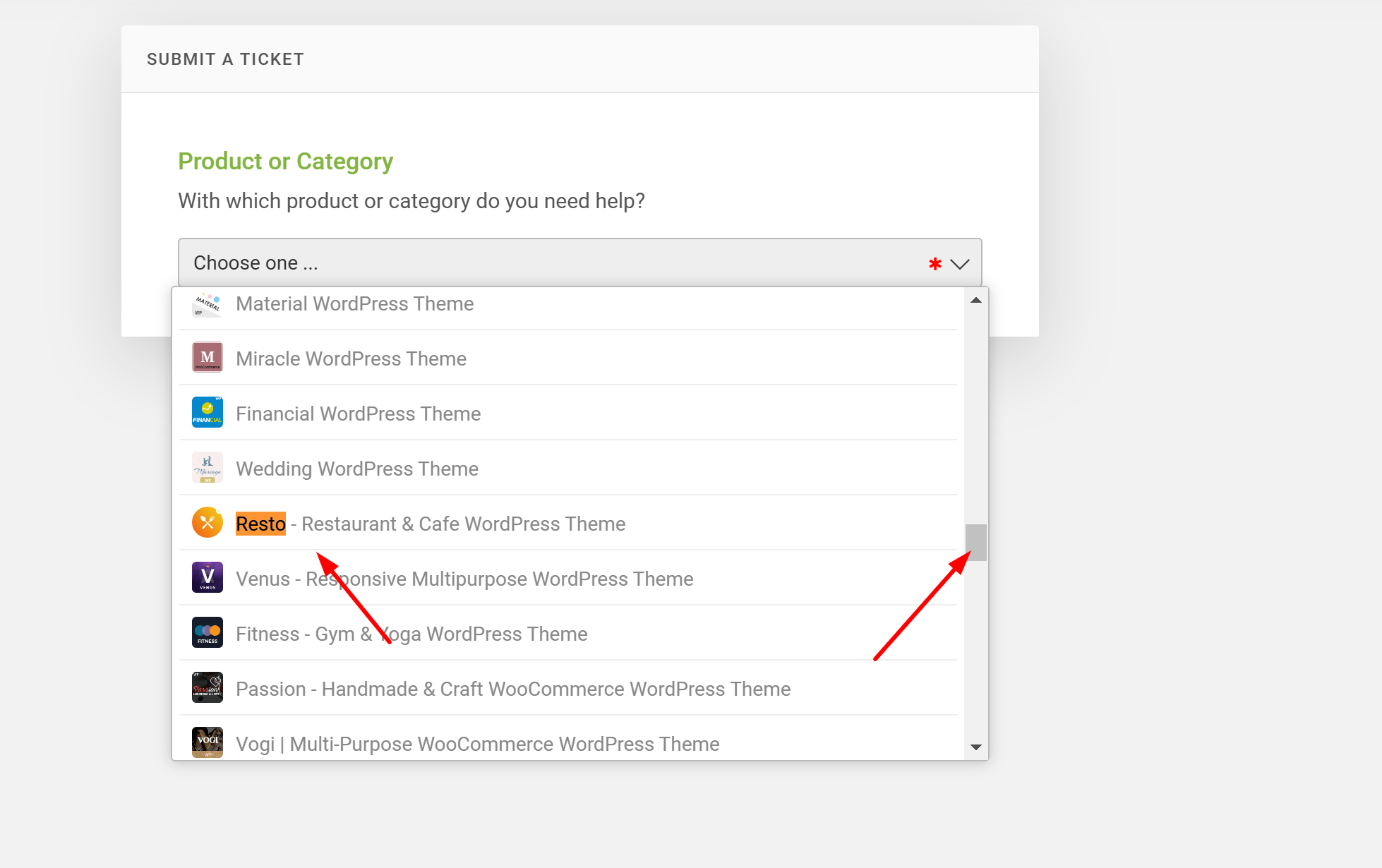
Task: Choose Venus - Responsive Multipurpose WordPress Theme
Action: coord(568,578)
